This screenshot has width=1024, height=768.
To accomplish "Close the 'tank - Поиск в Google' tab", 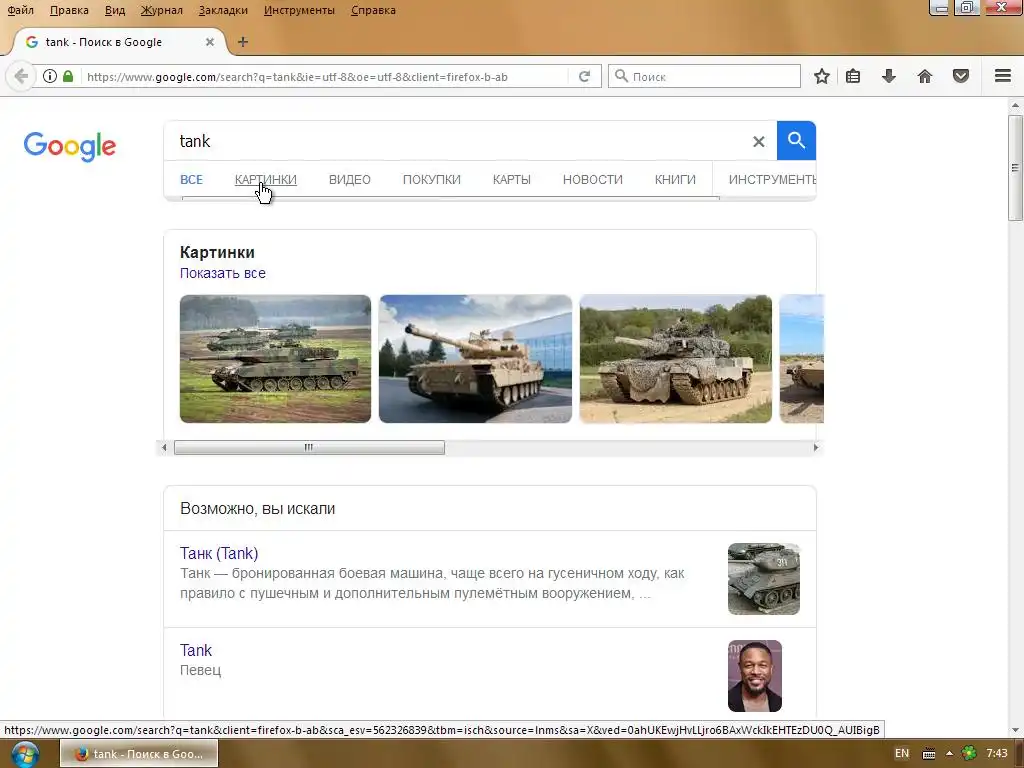I will [210, 42].
